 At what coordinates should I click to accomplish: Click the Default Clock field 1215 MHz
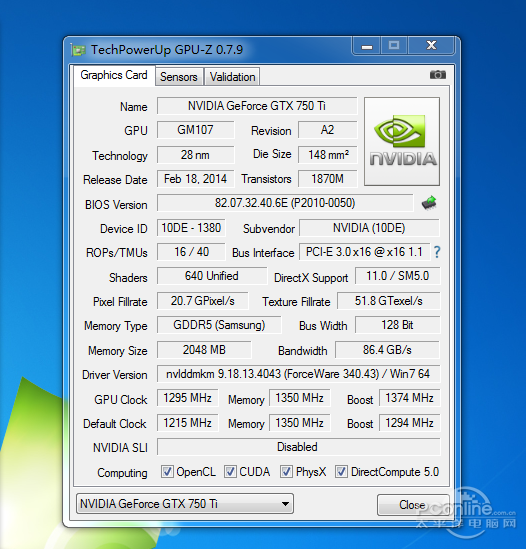click(x=188, y=423)
